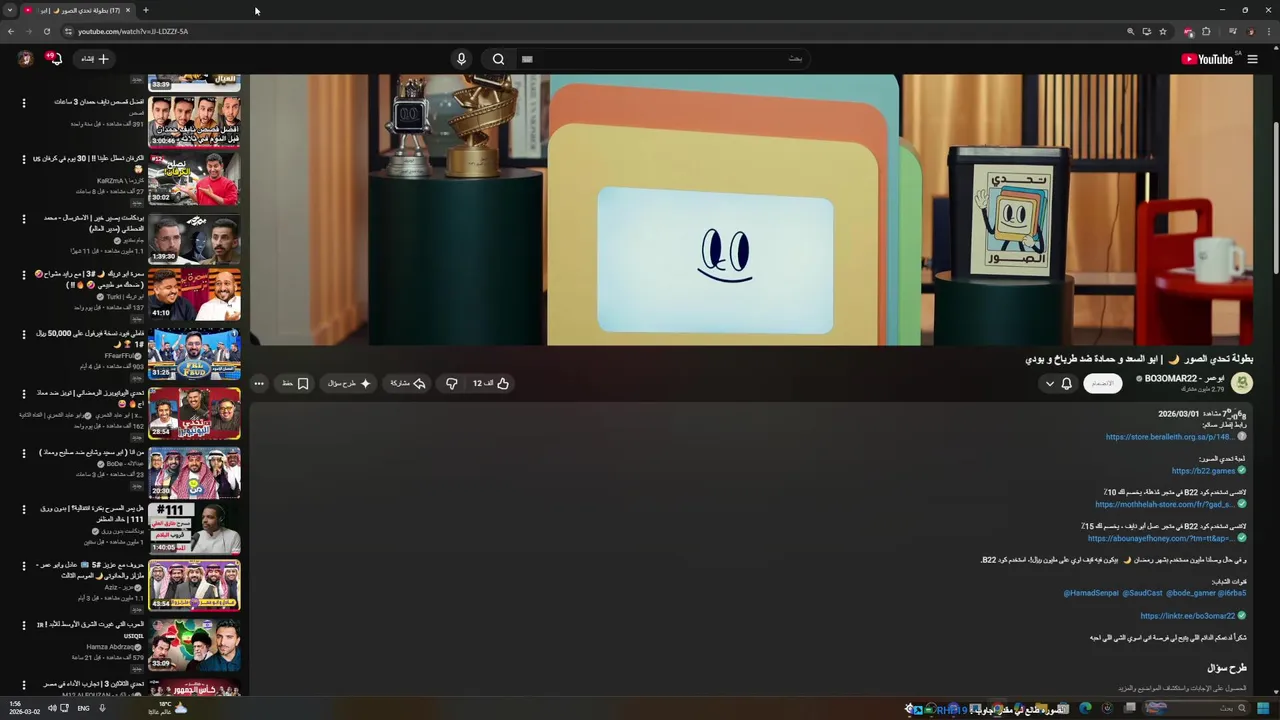1280x720 pixels.
Task: Toggle channel notification bell for BO3OMAR22
Action: (x=1066, y=384)
